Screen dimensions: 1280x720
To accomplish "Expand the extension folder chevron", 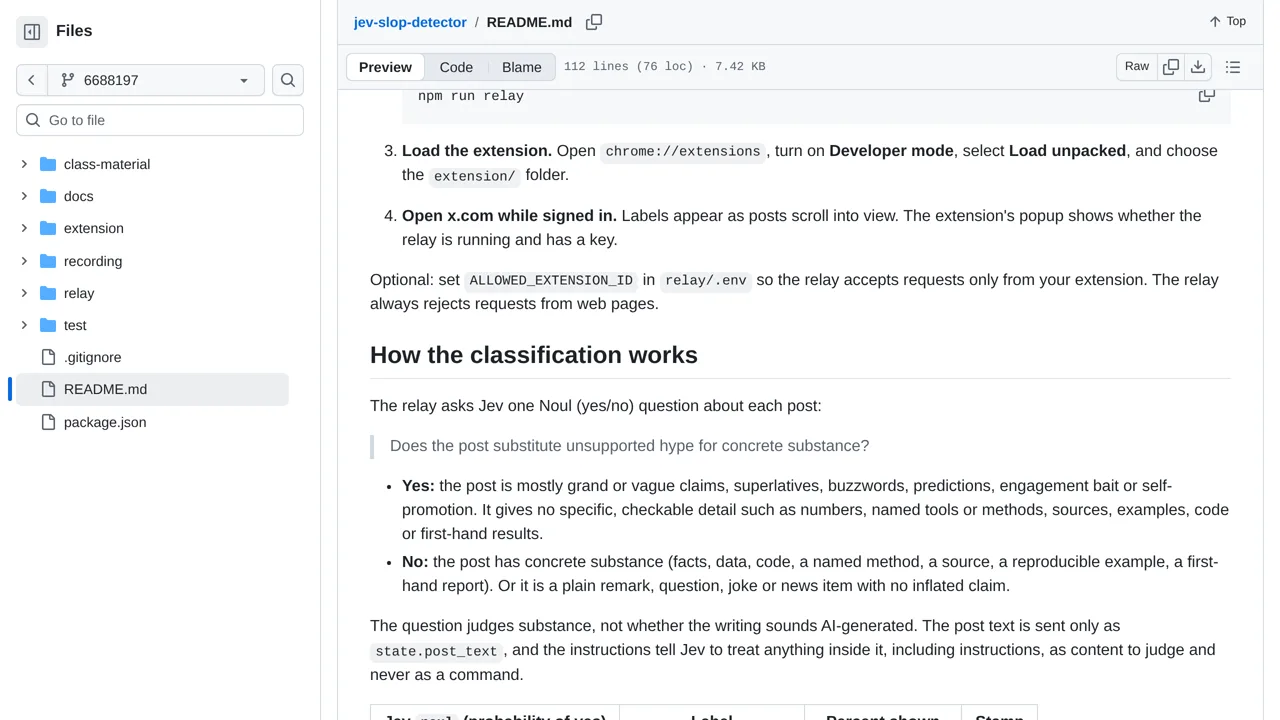I will click(24, 228).
